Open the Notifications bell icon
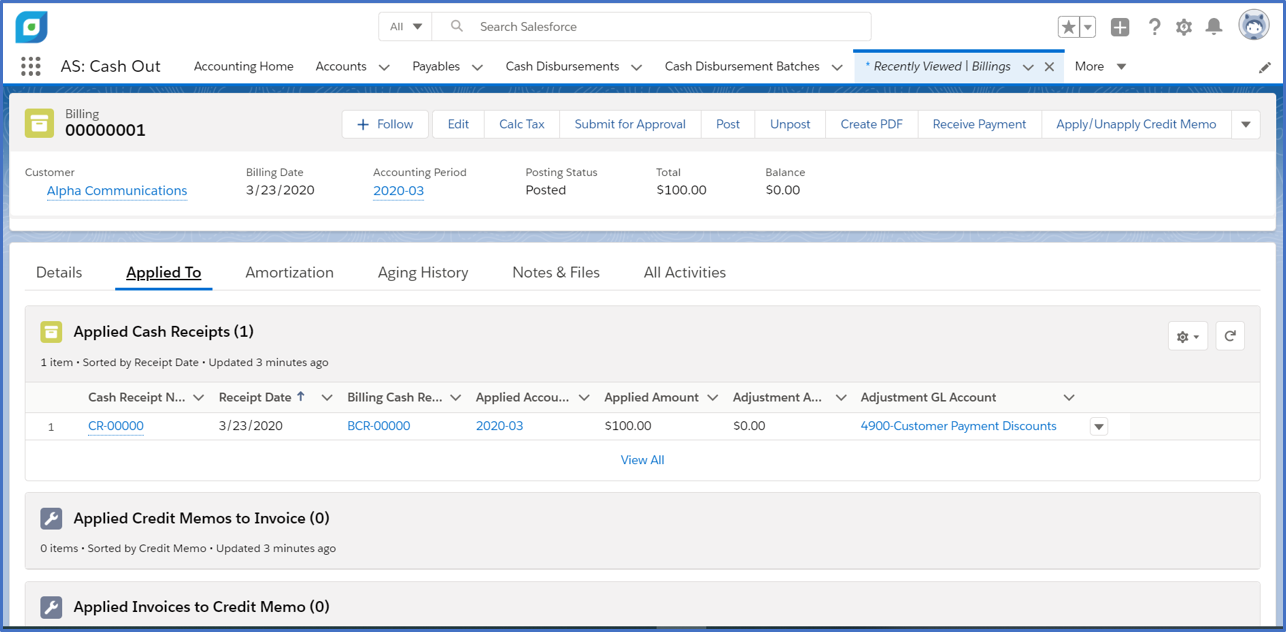This screenshot has height=632, width=1286. (x=1214, y=27)
